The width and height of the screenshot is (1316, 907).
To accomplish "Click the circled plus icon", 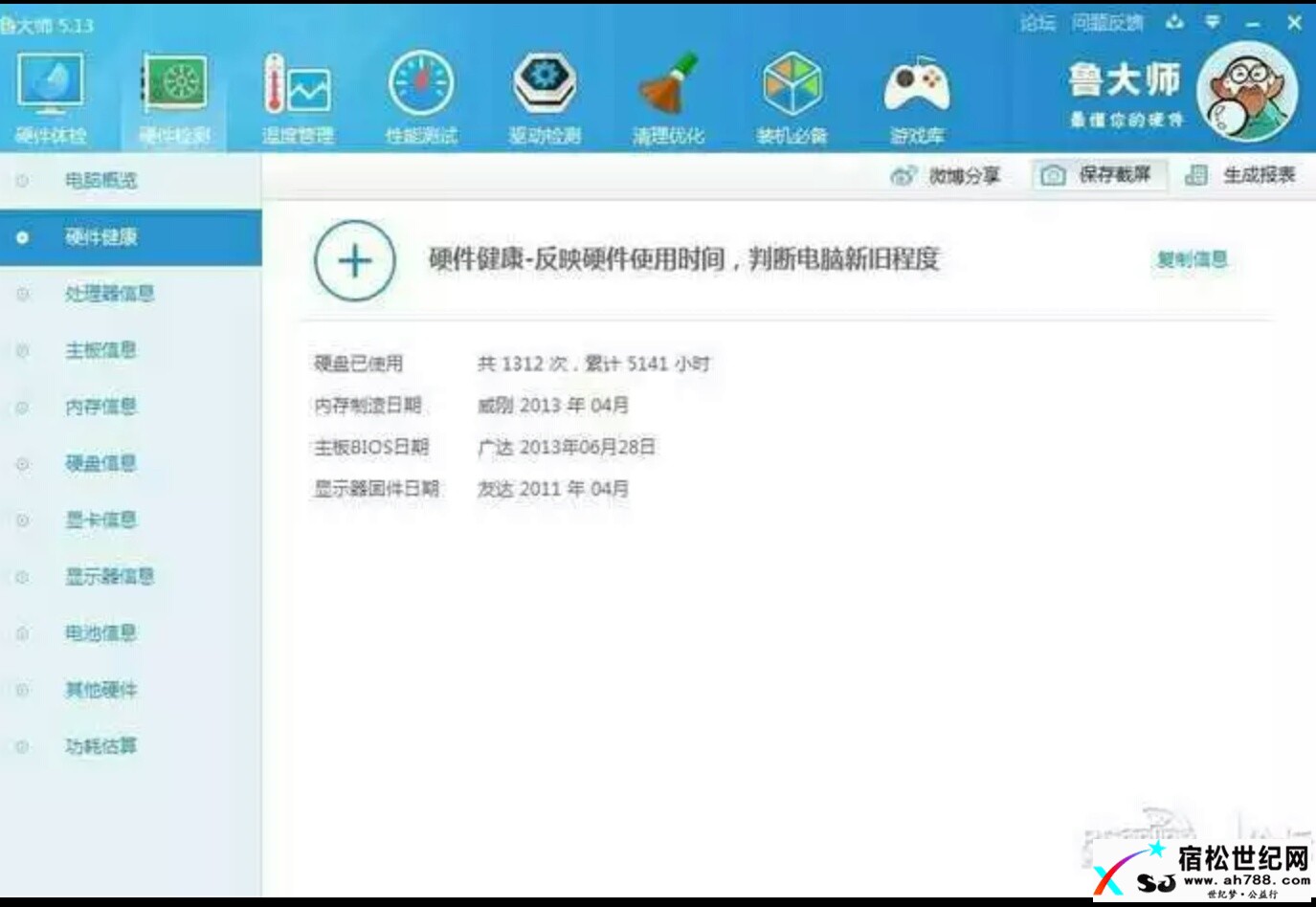I will 355,260.
